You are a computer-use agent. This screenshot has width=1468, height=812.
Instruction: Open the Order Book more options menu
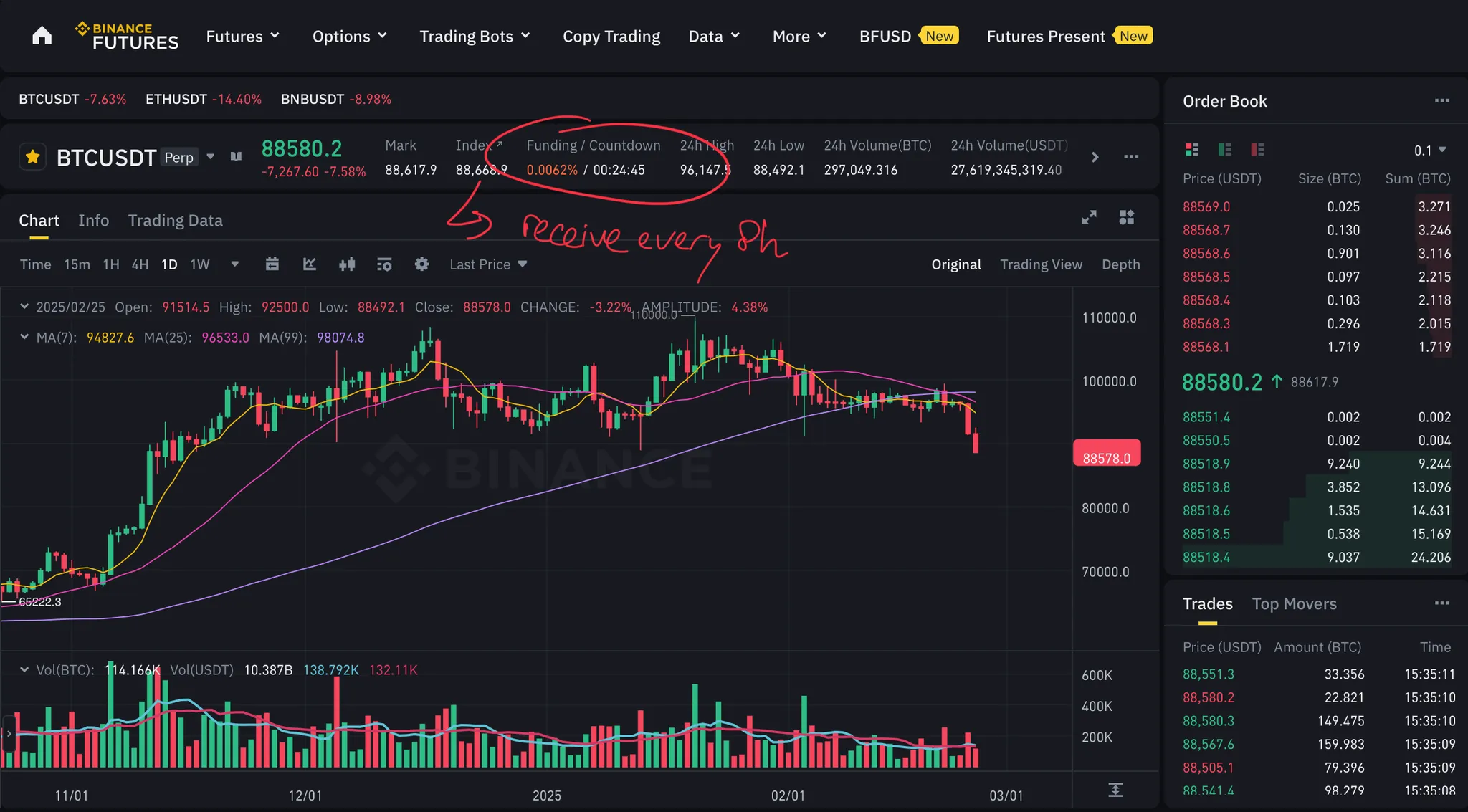point(1441,101)
